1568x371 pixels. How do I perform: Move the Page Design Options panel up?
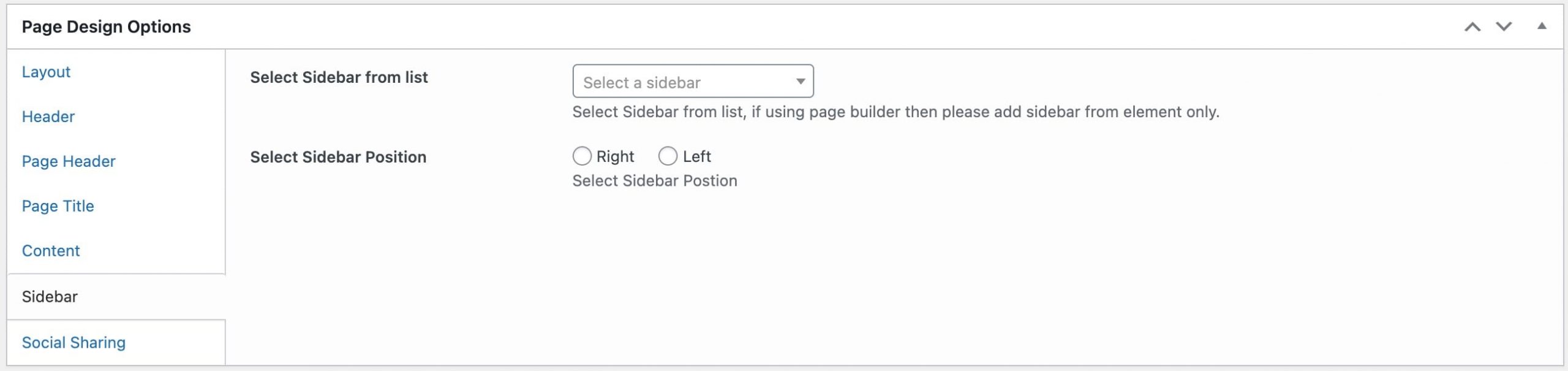tap(1472, 27)
